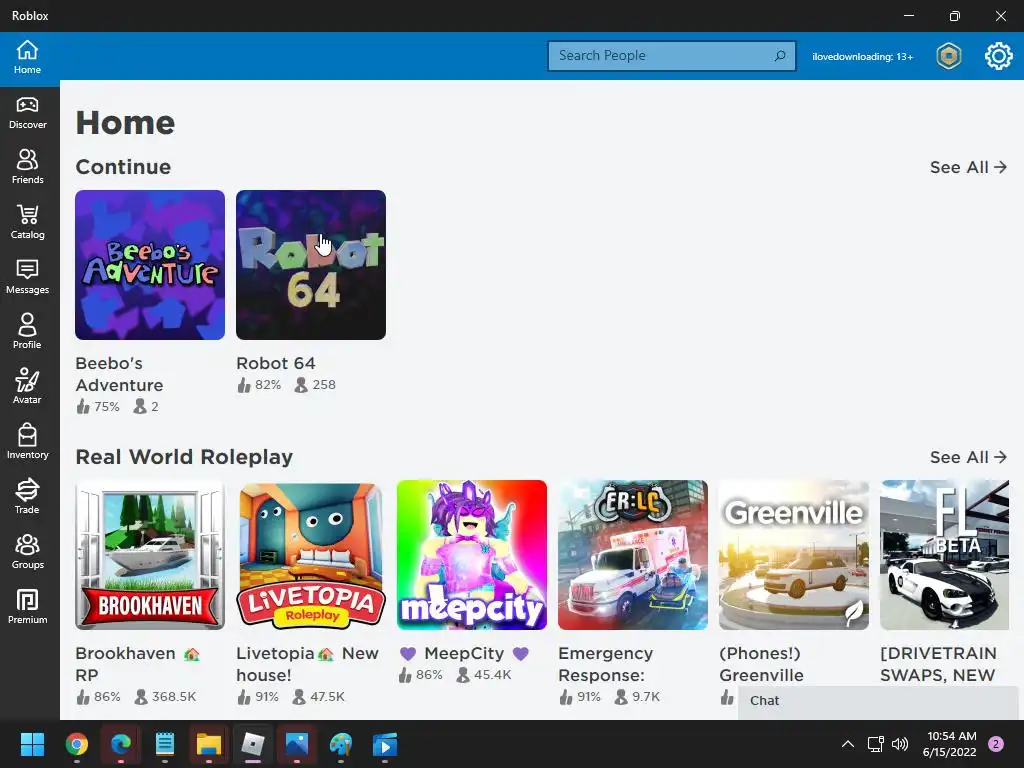Open the Trade page

(27, 497)
